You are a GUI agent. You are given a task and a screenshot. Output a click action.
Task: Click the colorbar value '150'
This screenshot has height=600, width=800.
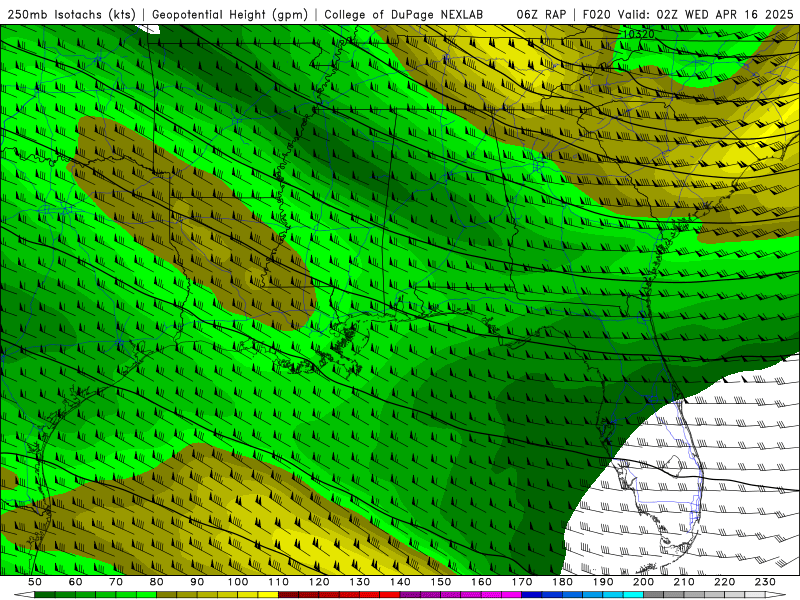click(x=441, y=582)
